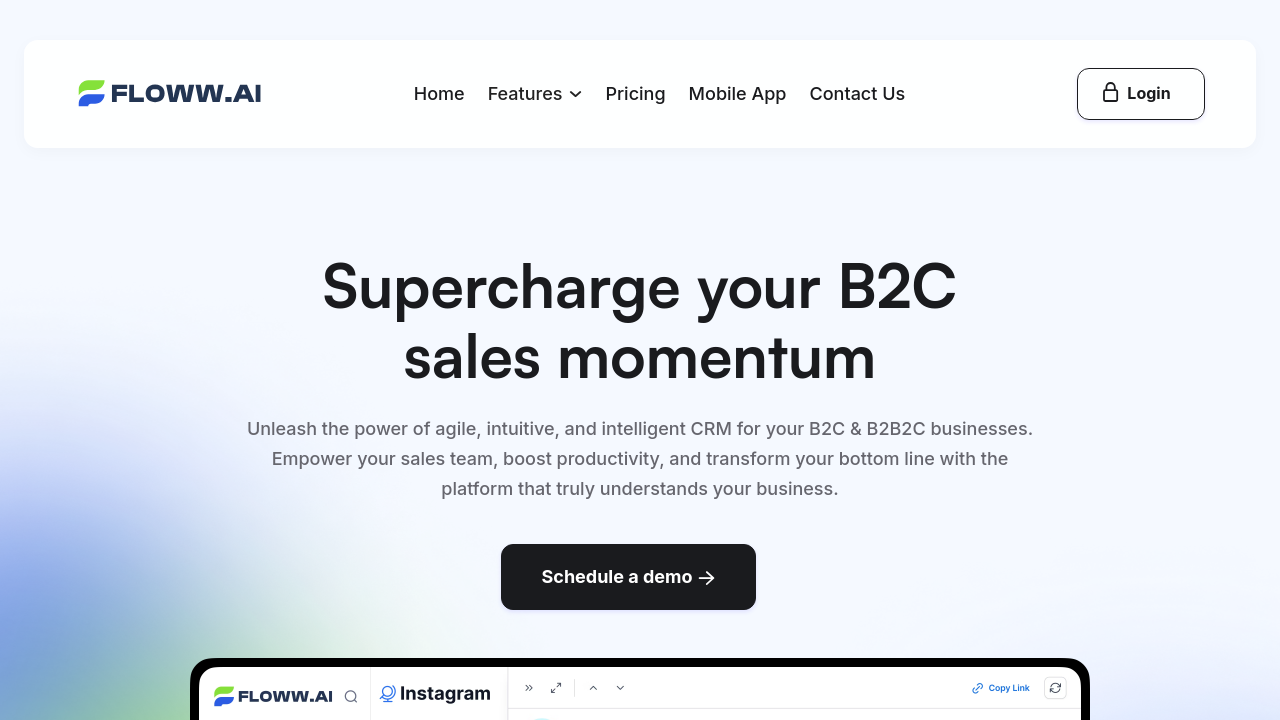Navigate to Contact Us
This screenshot has width=1280, height=720.
tap(857, 94)
